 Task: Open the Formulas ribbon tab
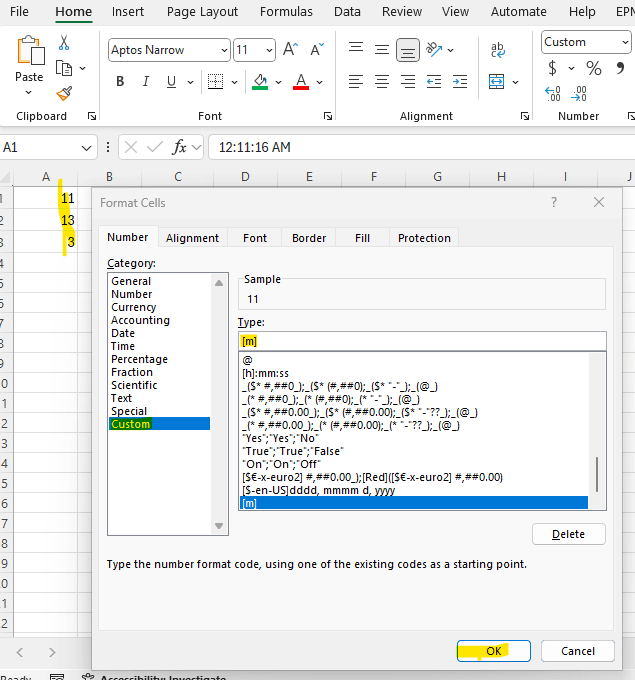[286, 12]
